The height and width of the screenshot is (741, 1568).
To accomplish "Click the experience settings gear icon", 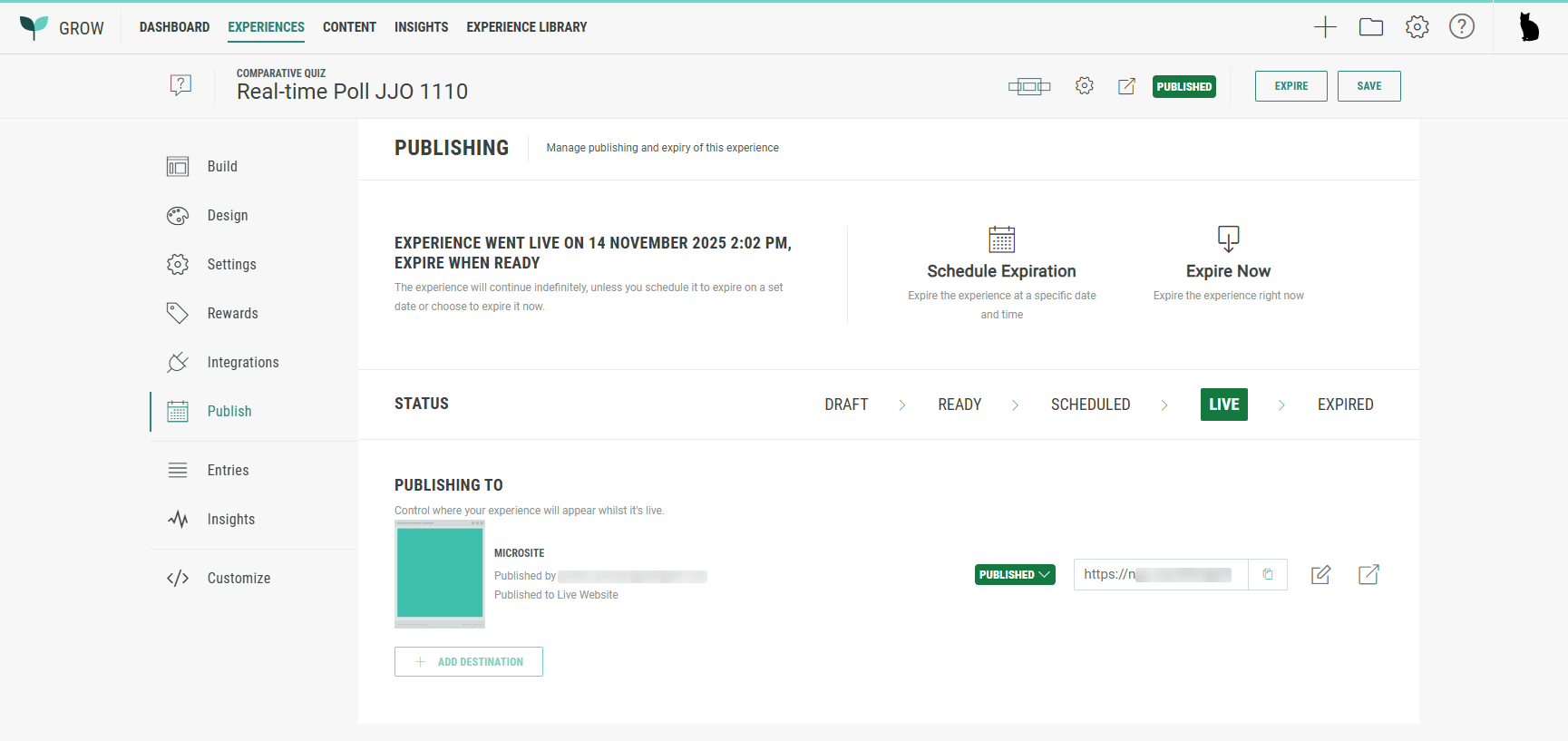I will pyautogui.click(x=1084, y=86).
